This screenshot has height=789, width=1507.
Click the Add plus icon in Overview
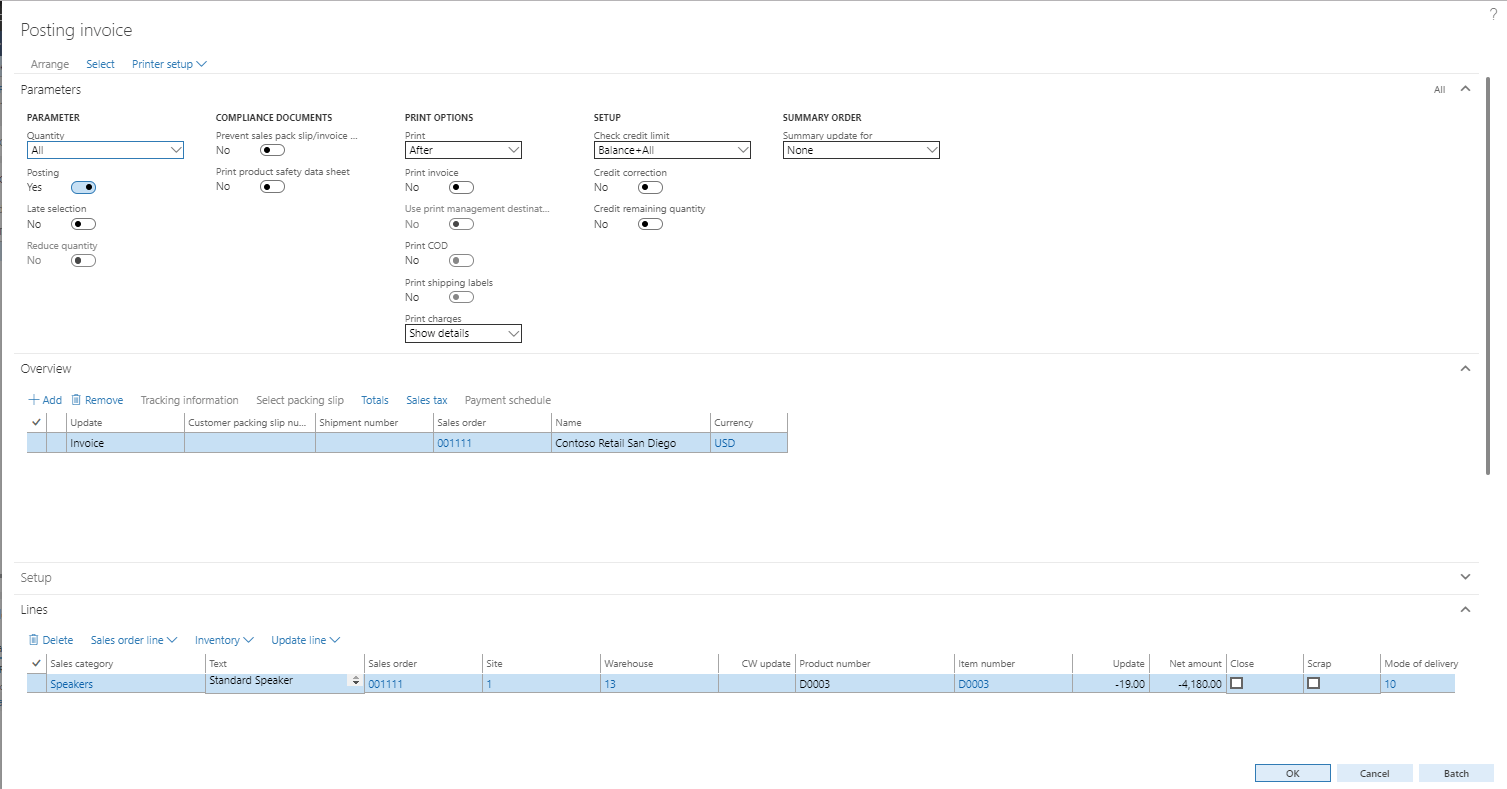(34, 400)
